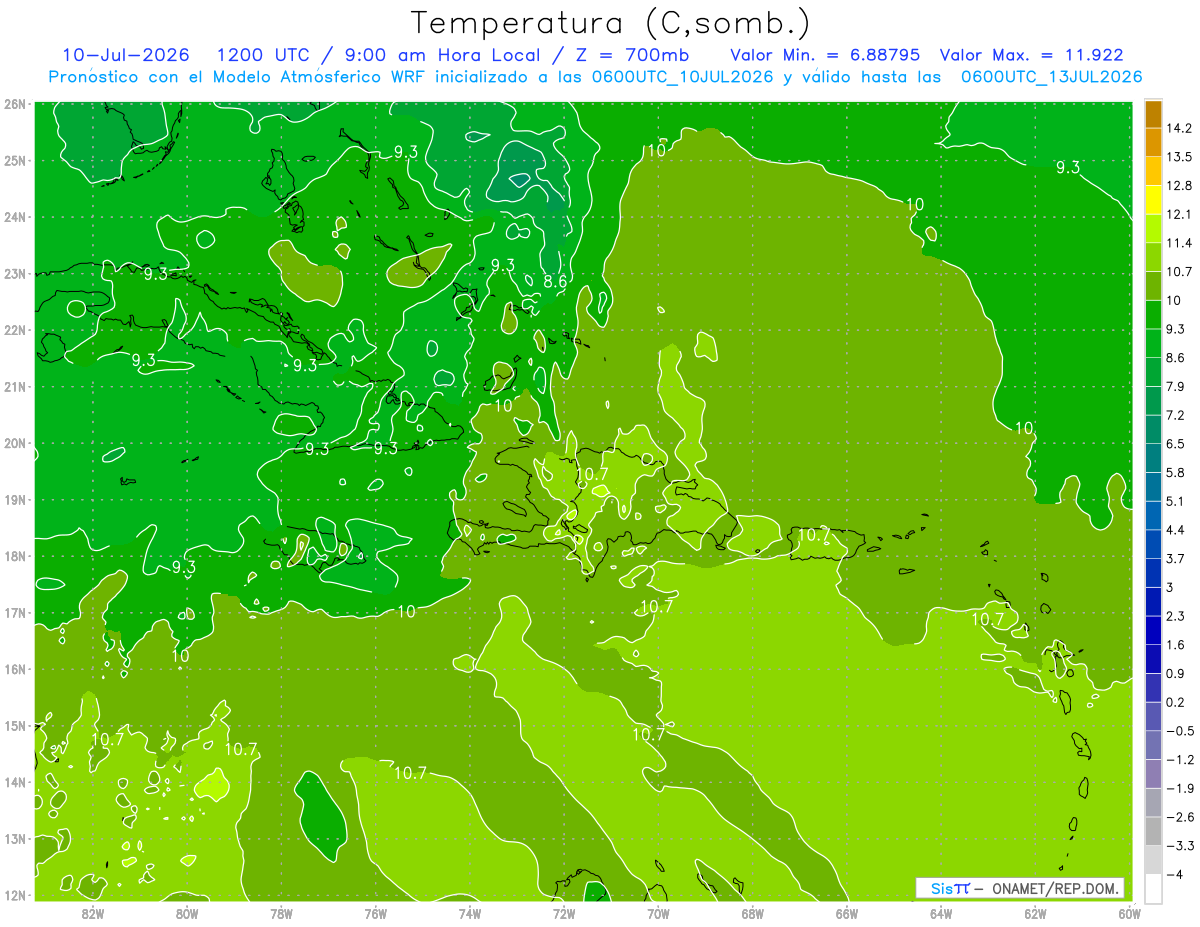Screen dimensions: 1200x927
Task: Pick the white swatch below -4 on the colorbar
Action: click(1153, 888)
